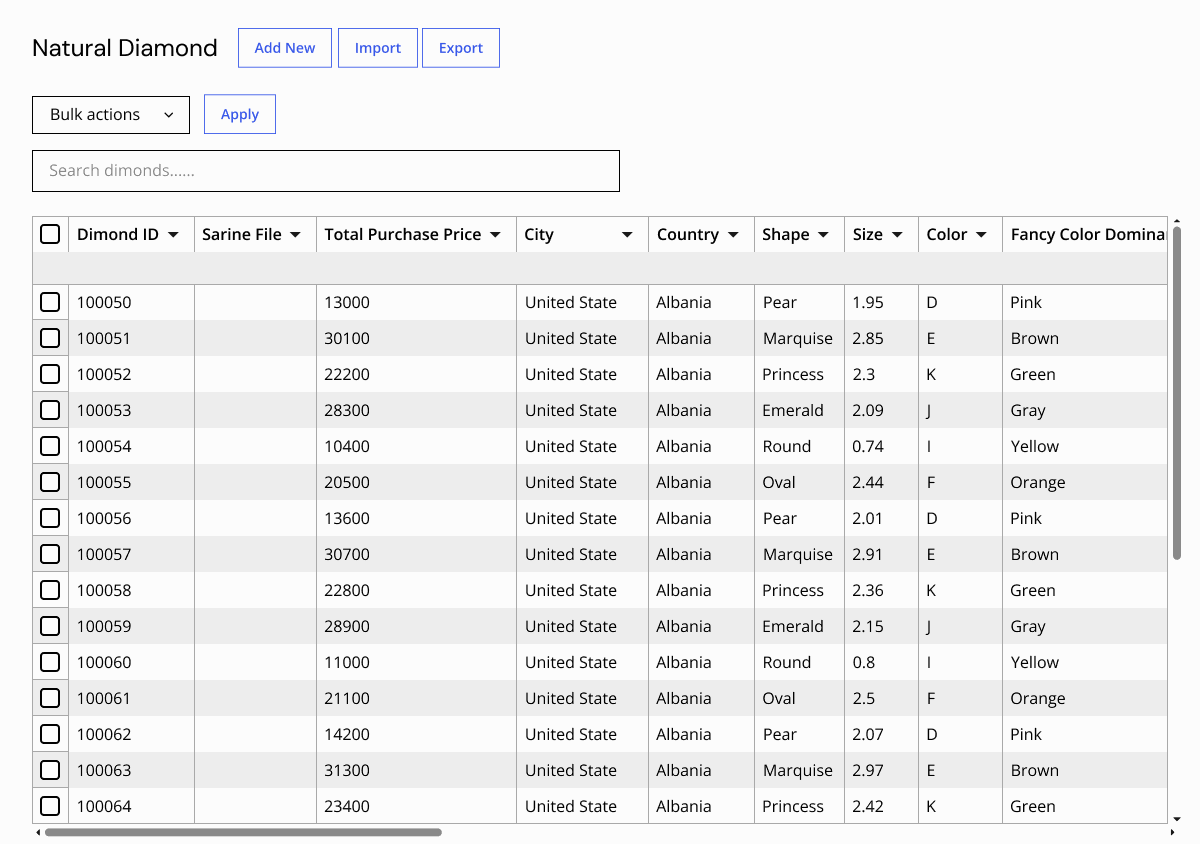1200x844 pixels.
Task: Select row checkbox for 100061
Action: (x=50, y=698)
